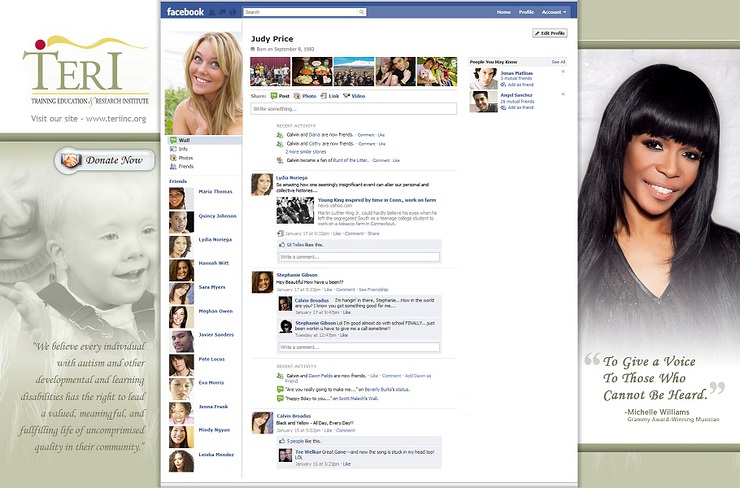Open friend Maria Thomas

tap(215, 192)
